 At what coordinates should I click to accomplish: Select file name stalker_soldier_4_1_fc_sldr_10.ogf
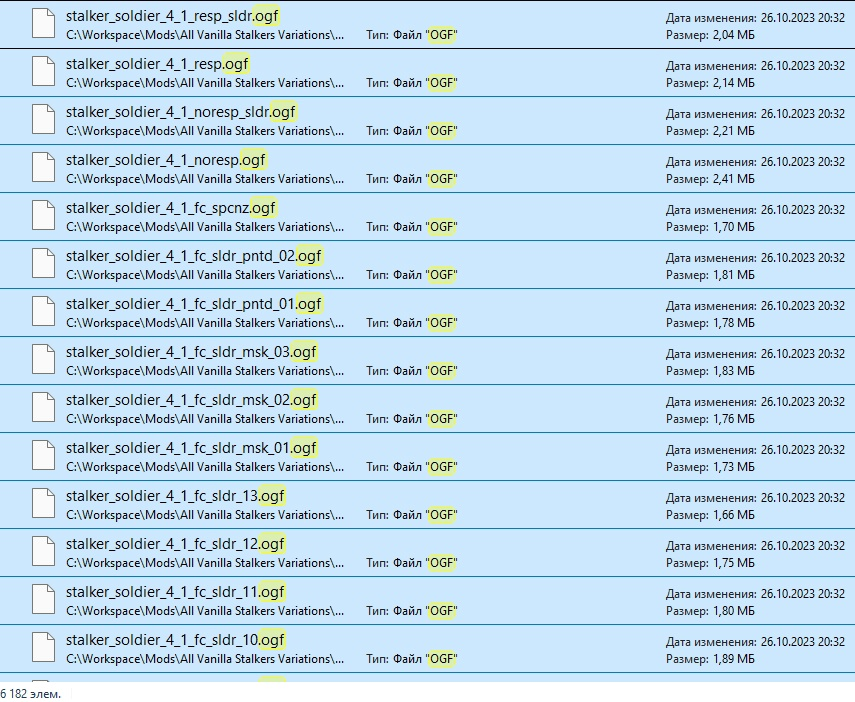175,640
